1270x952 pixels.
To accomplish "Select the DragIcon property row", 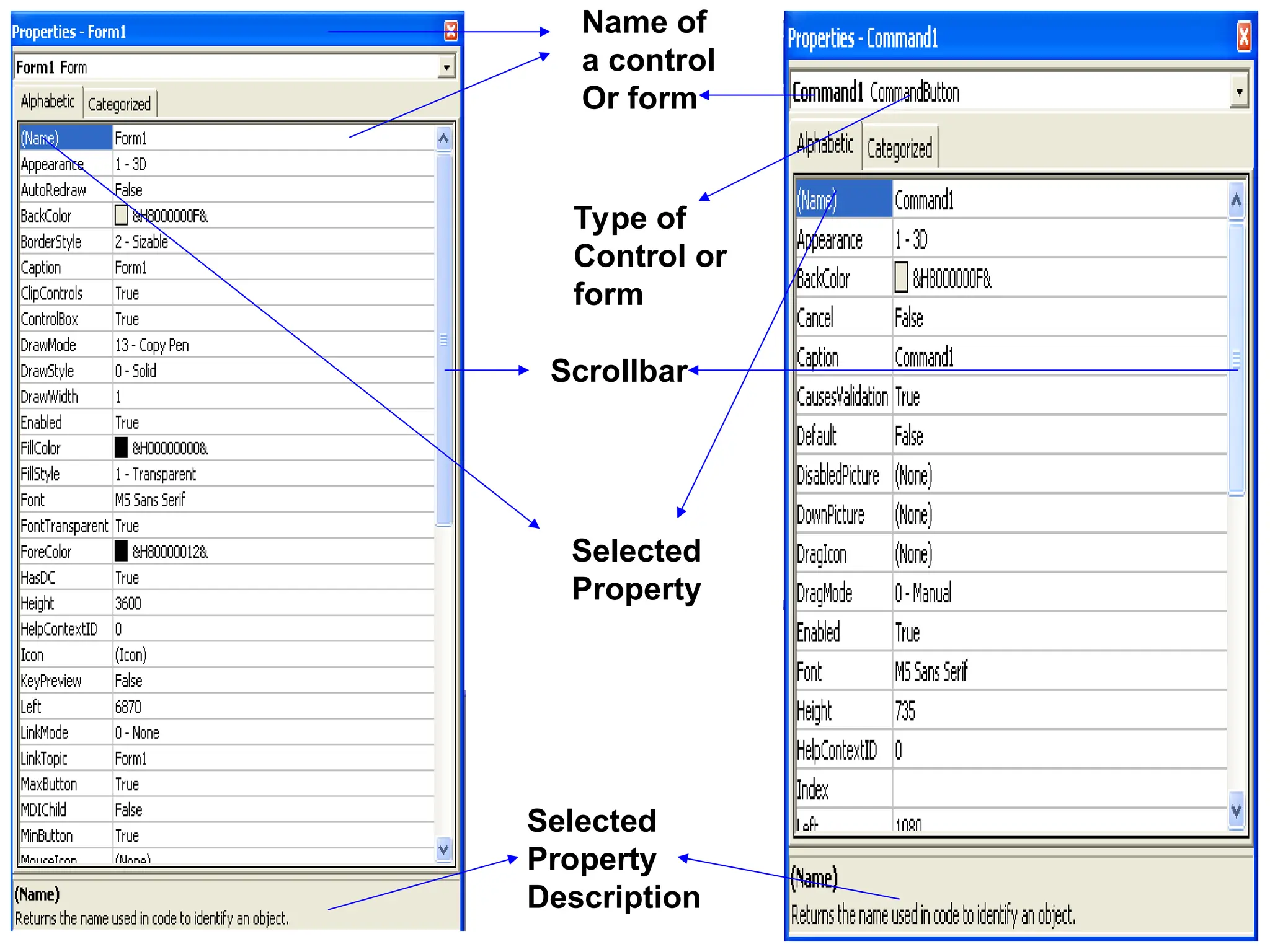I will point(1011,554).
